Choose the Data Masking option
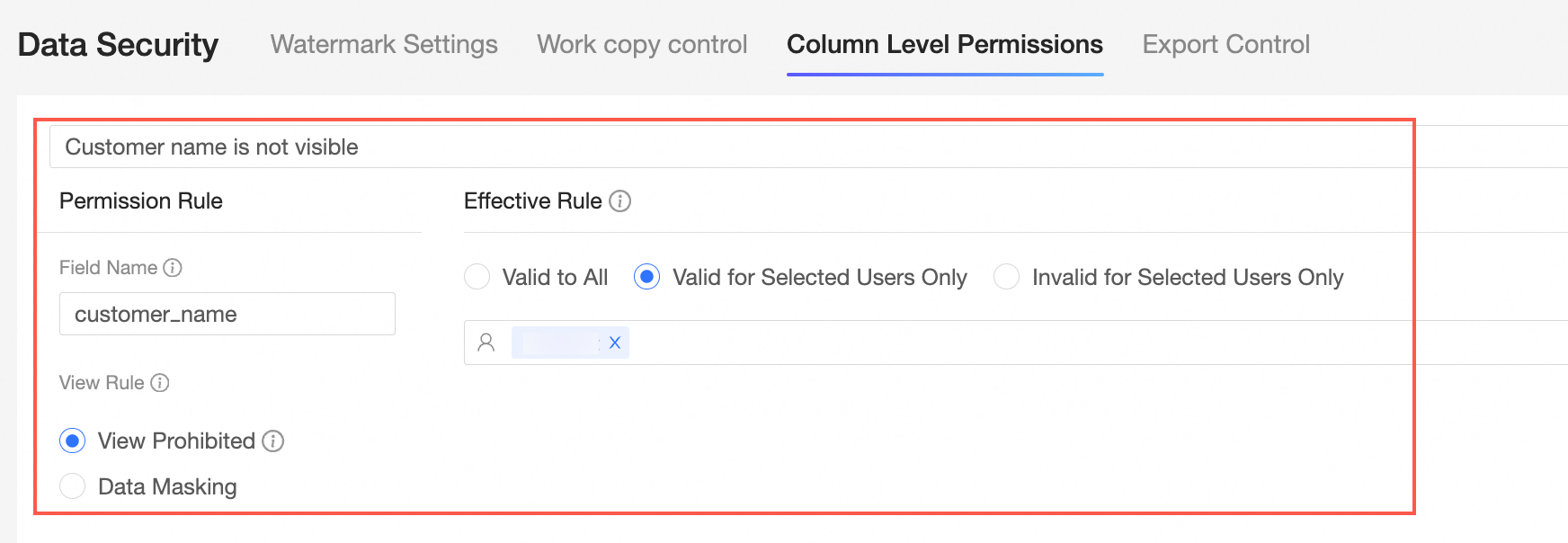The height and width of the screenshot is (543, 1568). (x=73, y=486)
